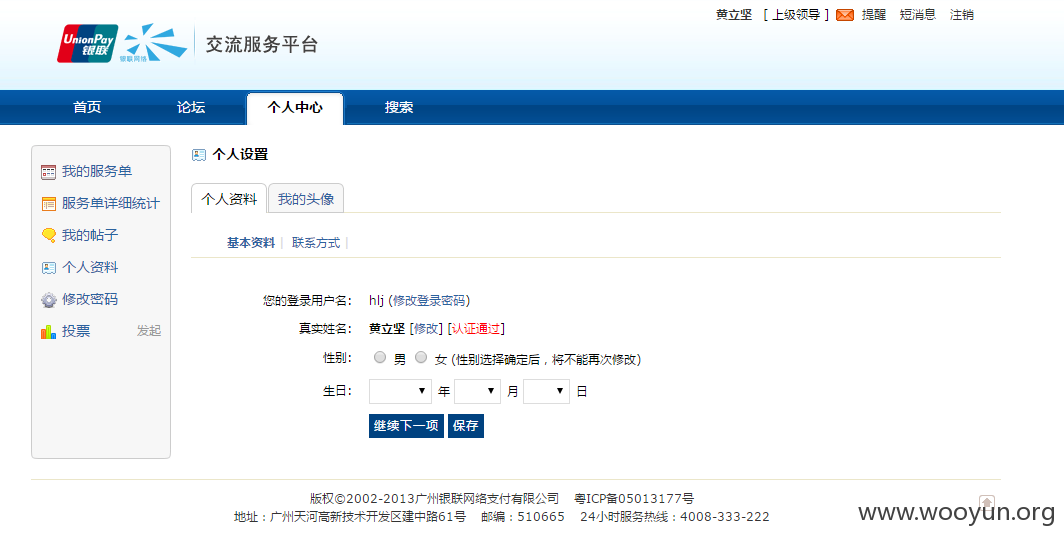
Task: Open 我的帖子 in the sidebar
Action: coord(90,236)
